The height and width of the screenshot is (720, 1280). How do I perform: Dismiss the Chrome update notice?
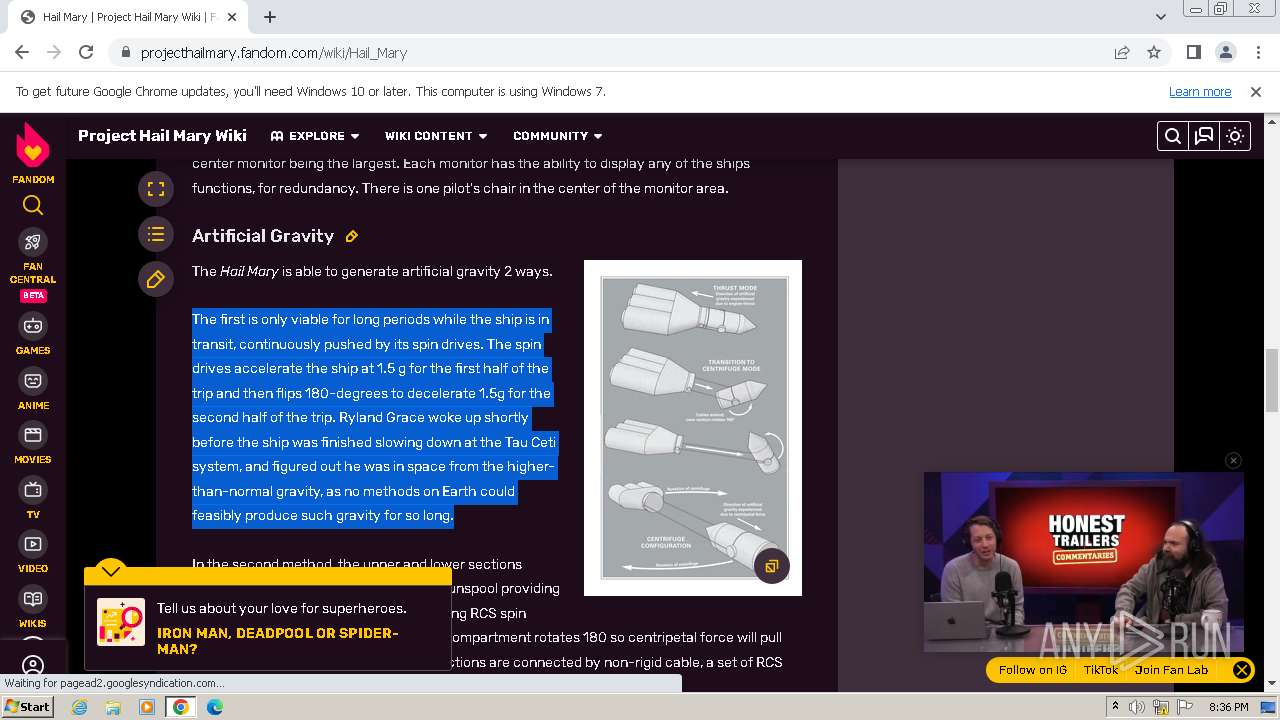coord(1256,91)
